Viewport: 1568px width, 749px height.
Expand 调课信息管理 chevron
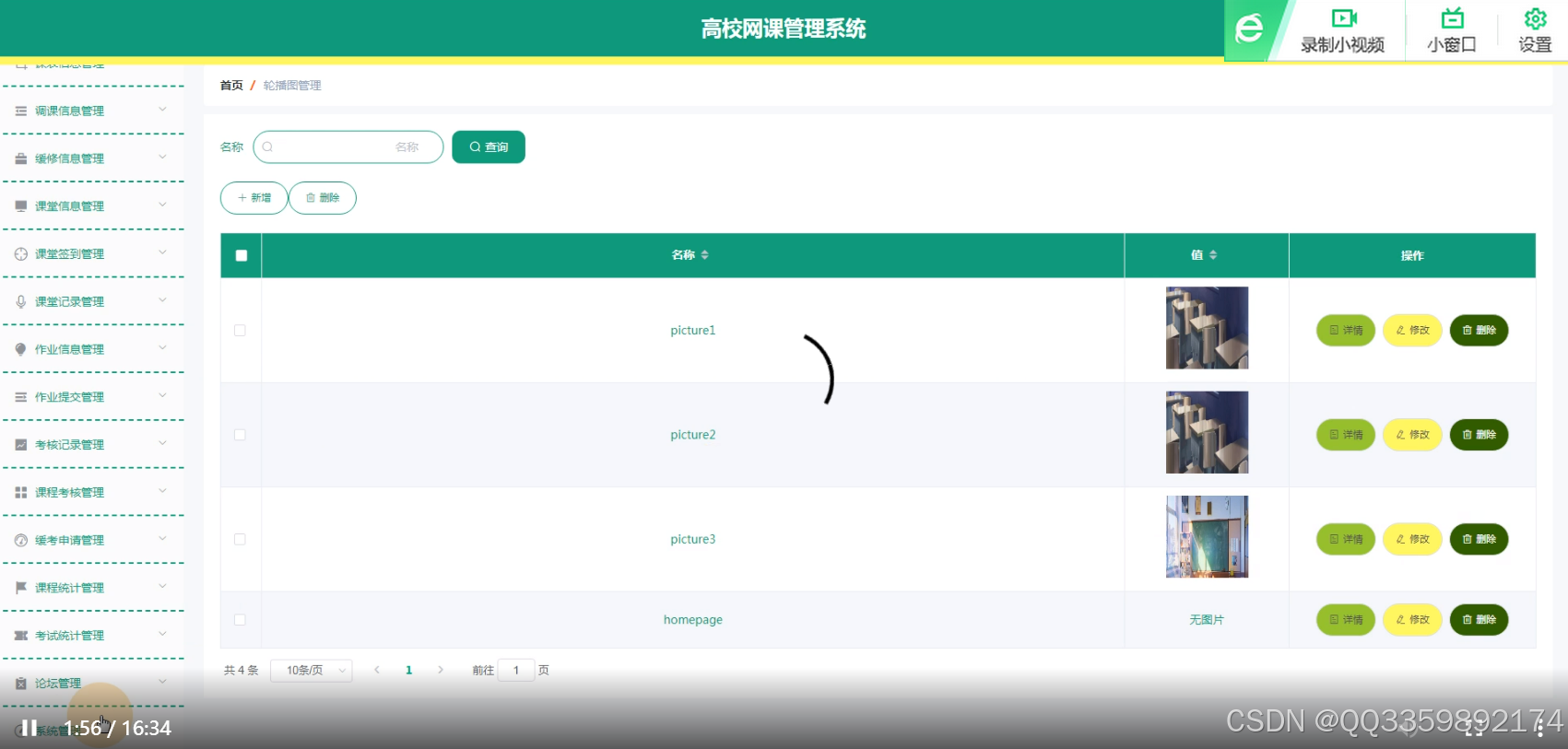[x=162, y=110]
